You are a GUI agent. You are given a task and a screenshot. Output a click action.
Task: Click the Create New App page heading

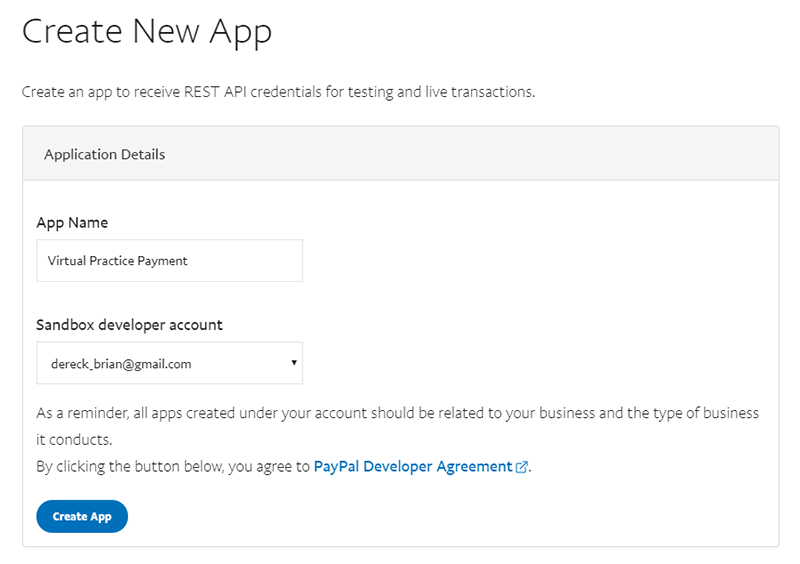[x=147, y=32]
